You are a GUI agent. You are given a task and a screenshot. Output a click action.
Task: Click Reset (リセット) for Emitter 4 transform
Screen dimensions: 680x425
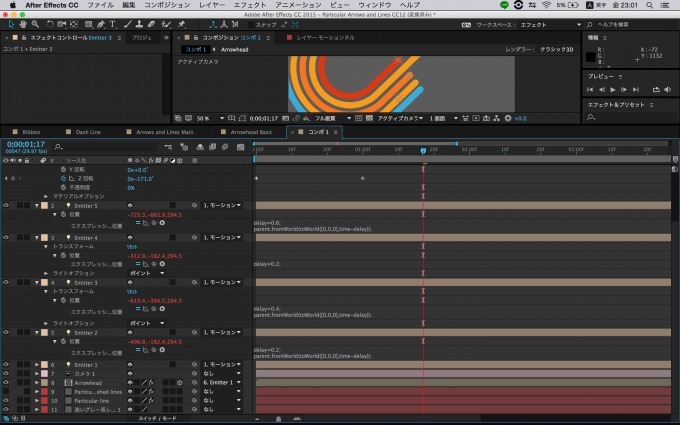pos(131,246)
